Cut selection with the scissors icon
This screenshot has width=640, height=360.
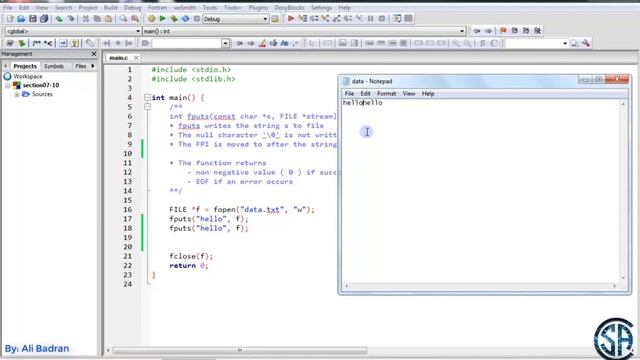(x=86, y=19)
